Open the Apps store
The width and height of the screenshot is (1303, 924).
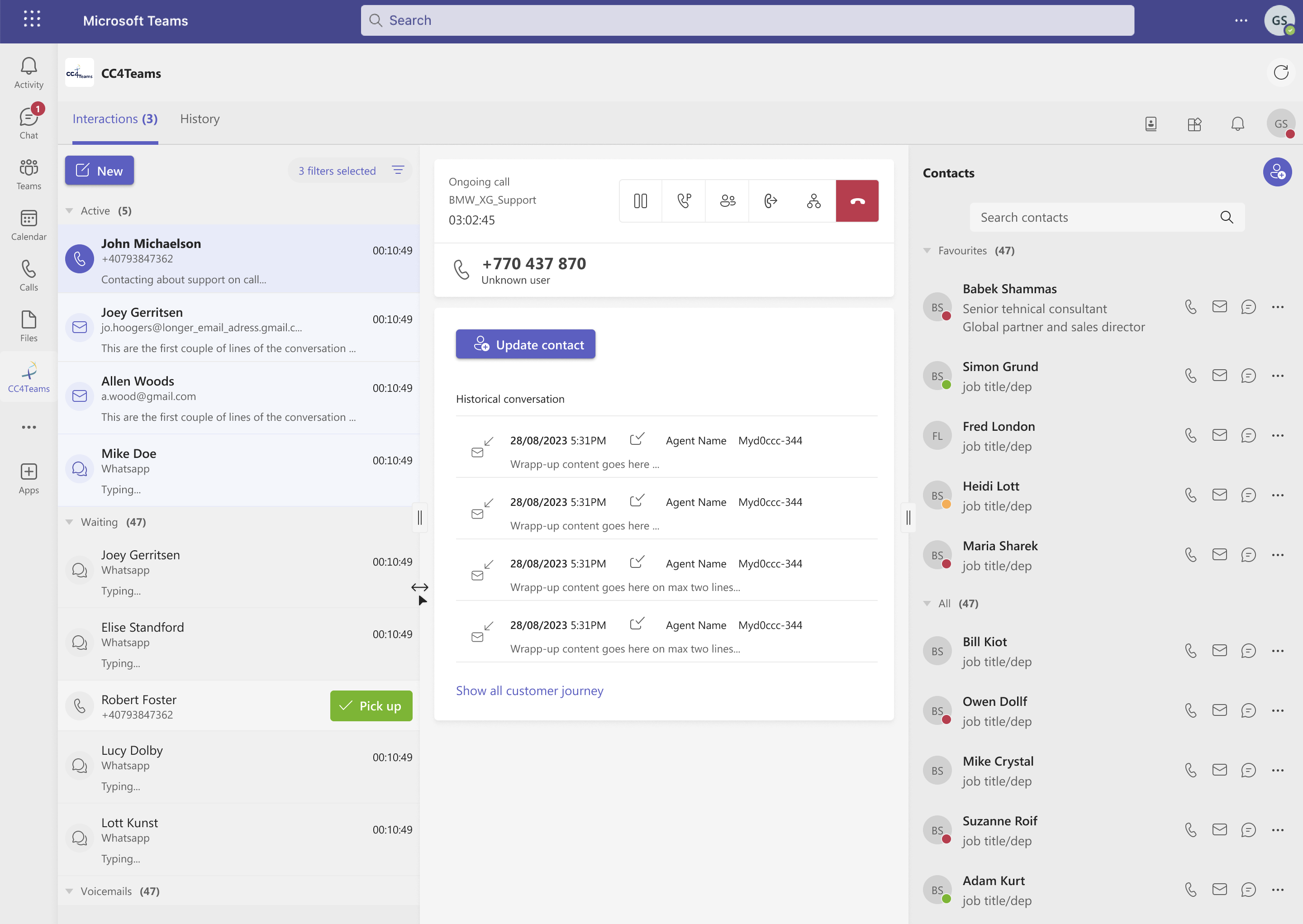pos(29,478)
